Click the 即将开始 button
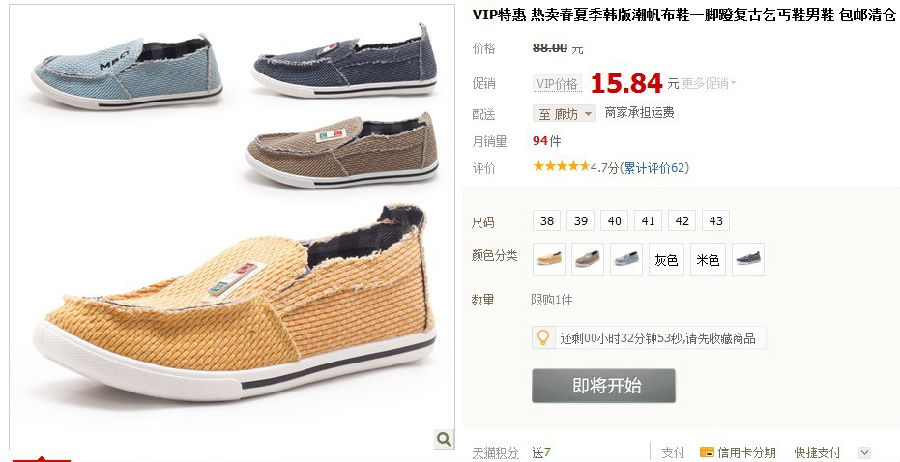900x462 pixels. [x=604, y=385]
